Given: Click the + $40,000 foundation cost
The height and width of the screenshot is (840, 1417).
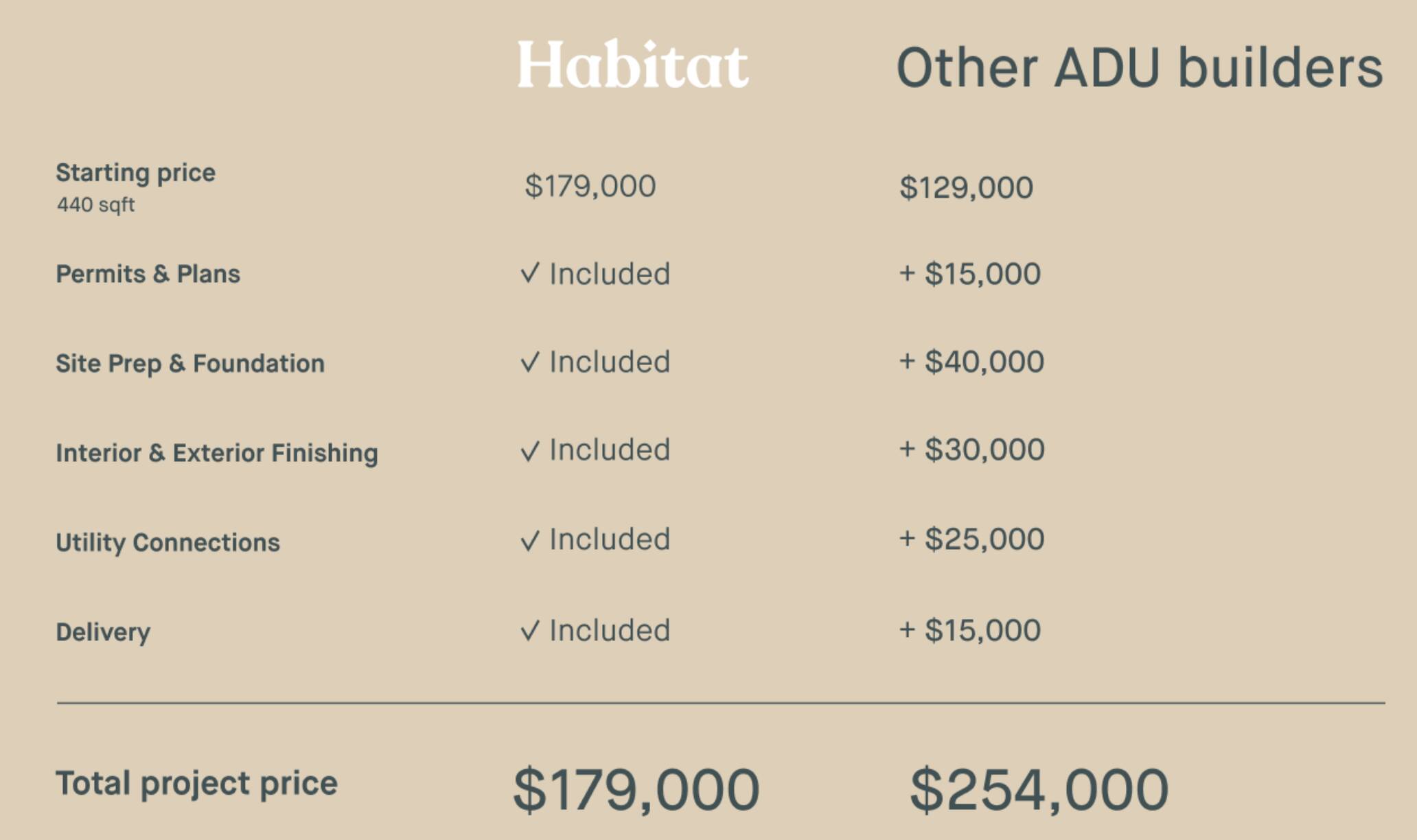Looking at the screenshot, I should [971, 362].
